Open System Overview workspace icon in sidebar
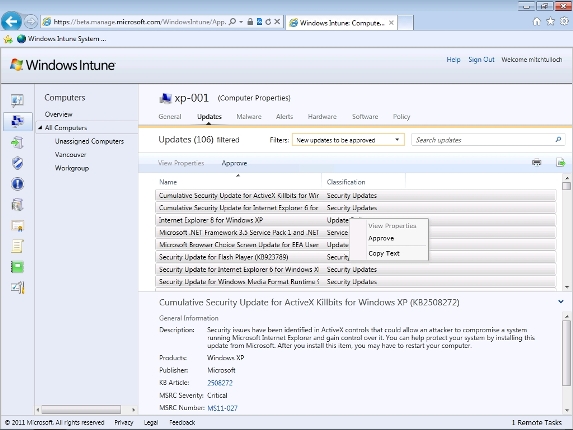 17,100
